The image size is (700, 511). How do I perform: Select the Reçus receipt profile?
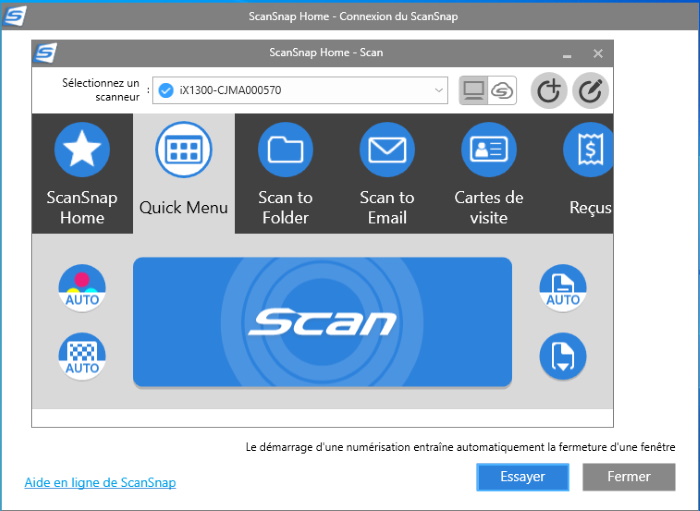click(x=588, y=173)
